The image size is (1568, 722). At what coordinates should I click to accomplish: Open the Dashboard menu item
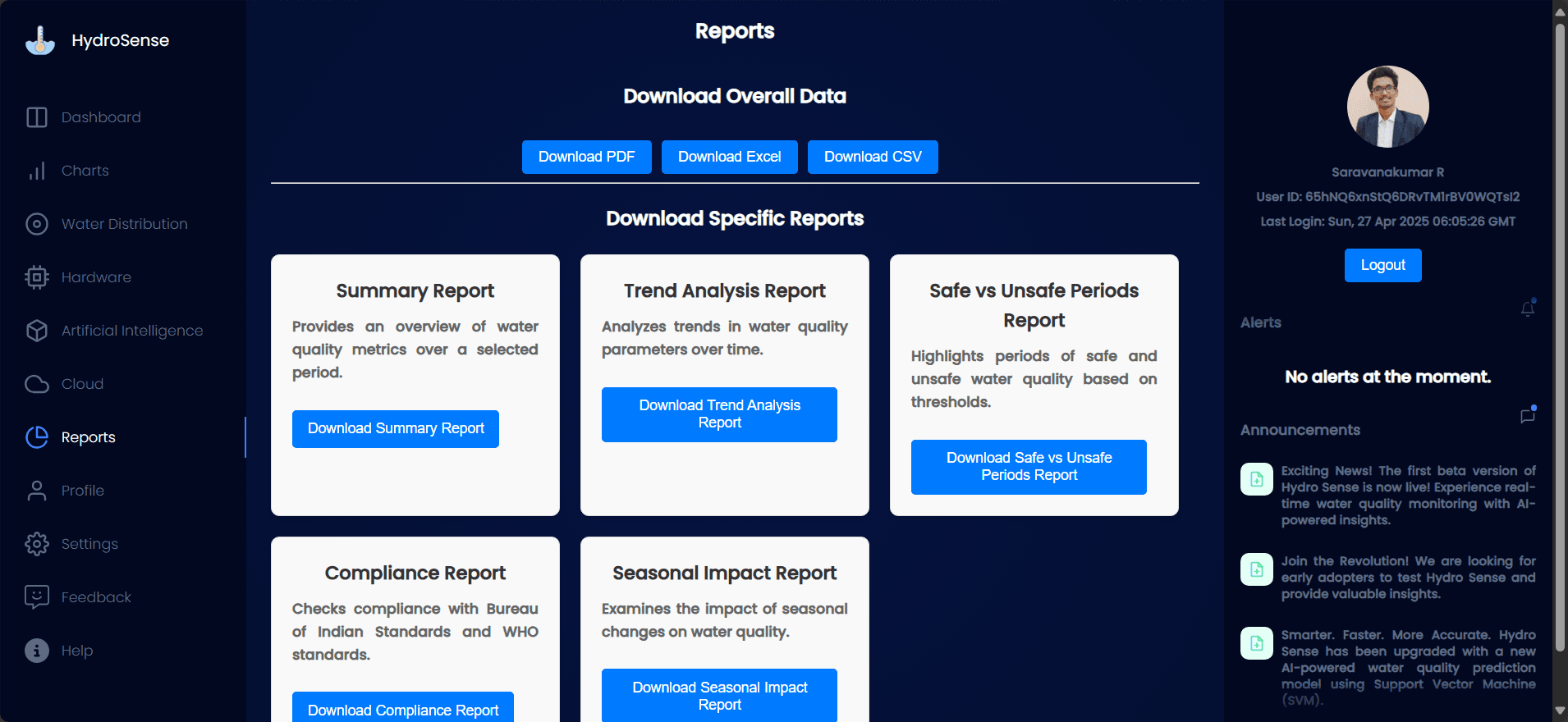point(123,117)
